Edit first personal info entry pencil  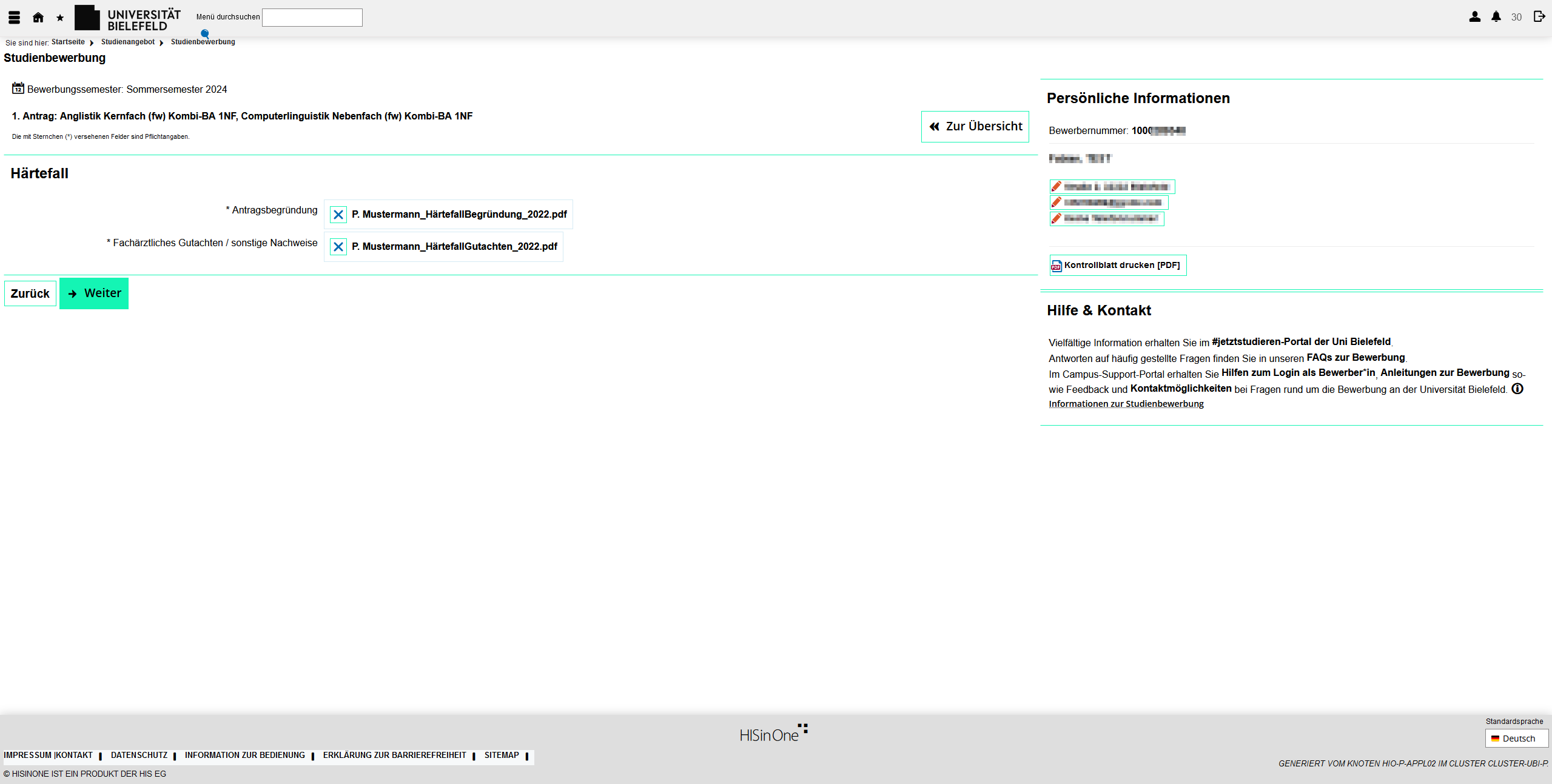1057,187
